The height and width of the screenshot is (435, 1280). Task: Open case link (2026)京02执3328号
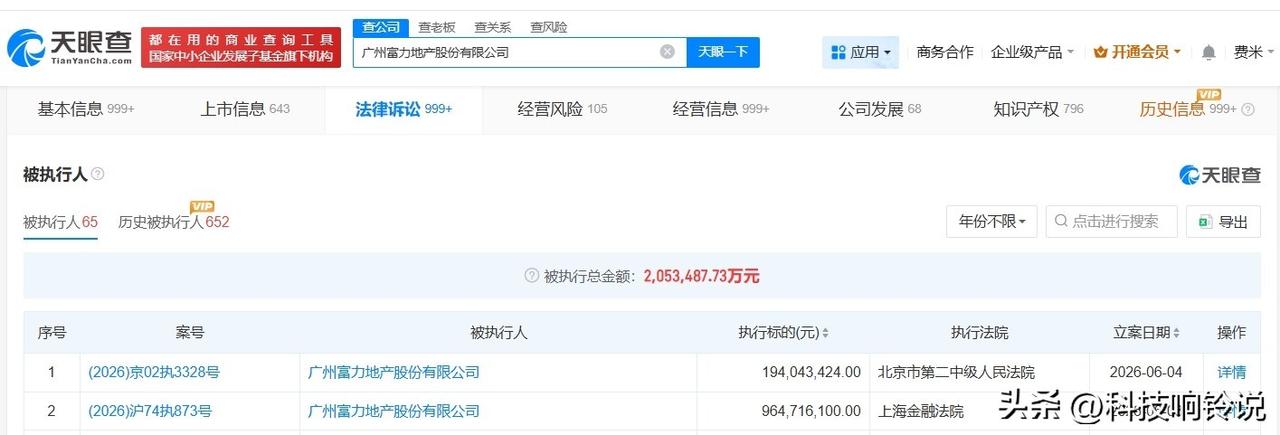click(x=154, y=372)
